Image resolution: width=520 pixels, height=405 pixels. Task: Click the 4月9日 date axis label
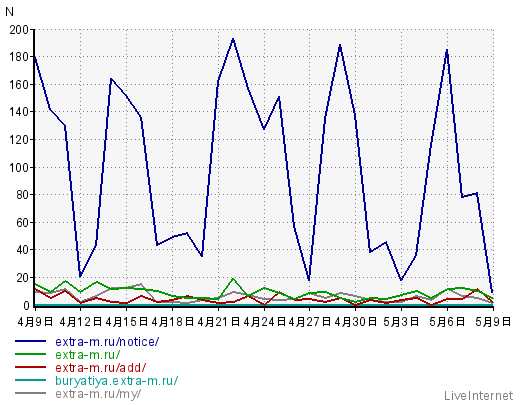[35, 321]
